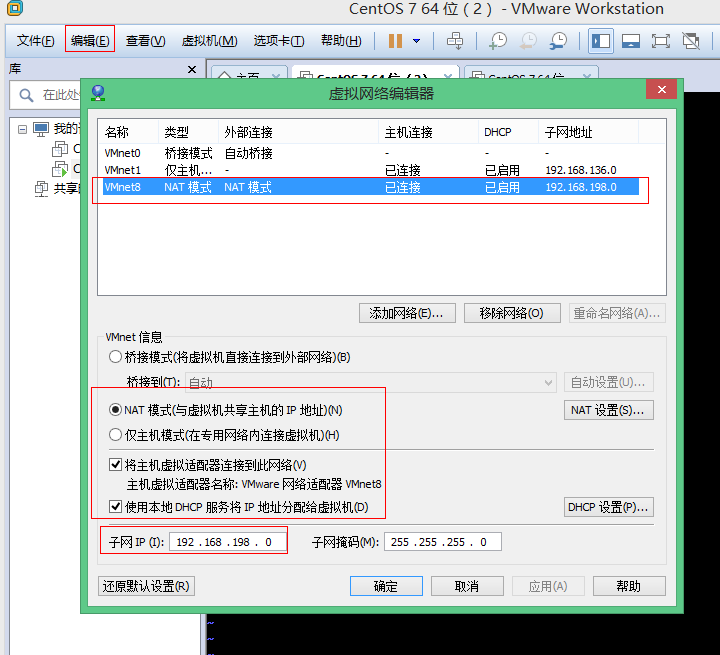Click the My Computer tree icon
This screenshot has width=720, height=655.
(41, 129)
